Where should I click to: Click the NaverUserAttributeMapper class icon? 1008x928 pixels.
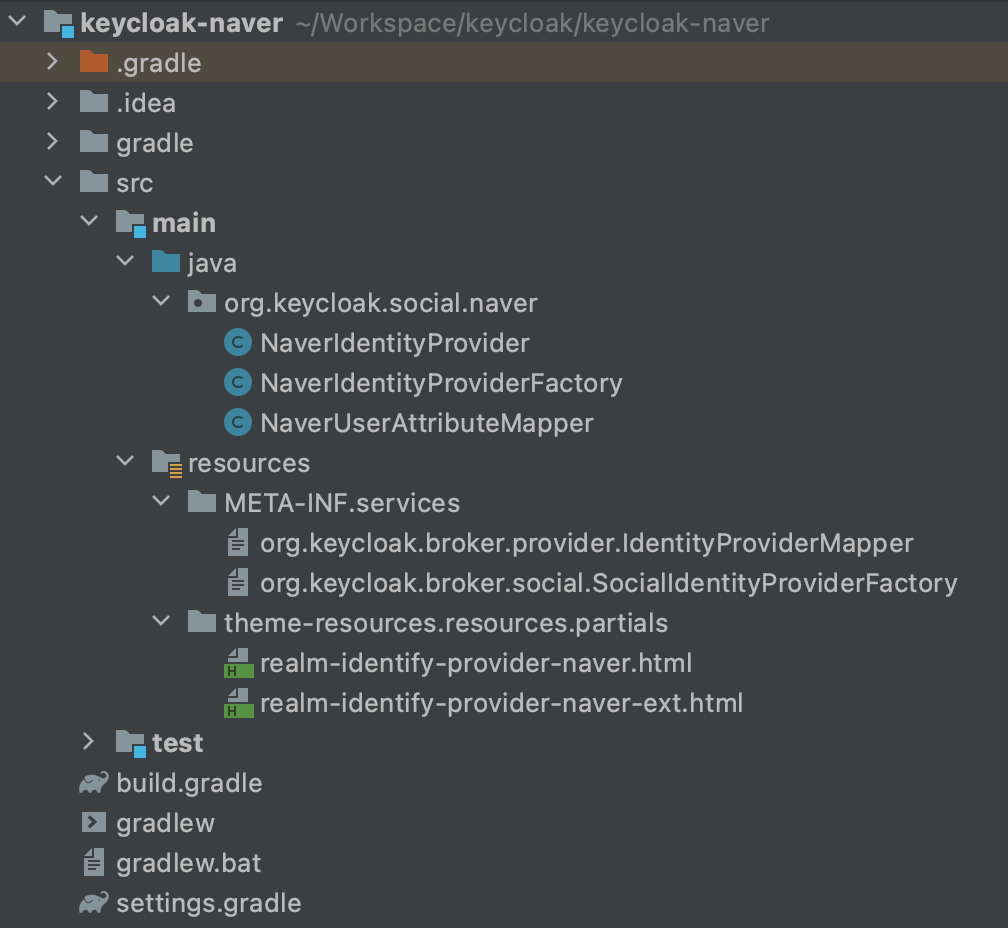237,423
